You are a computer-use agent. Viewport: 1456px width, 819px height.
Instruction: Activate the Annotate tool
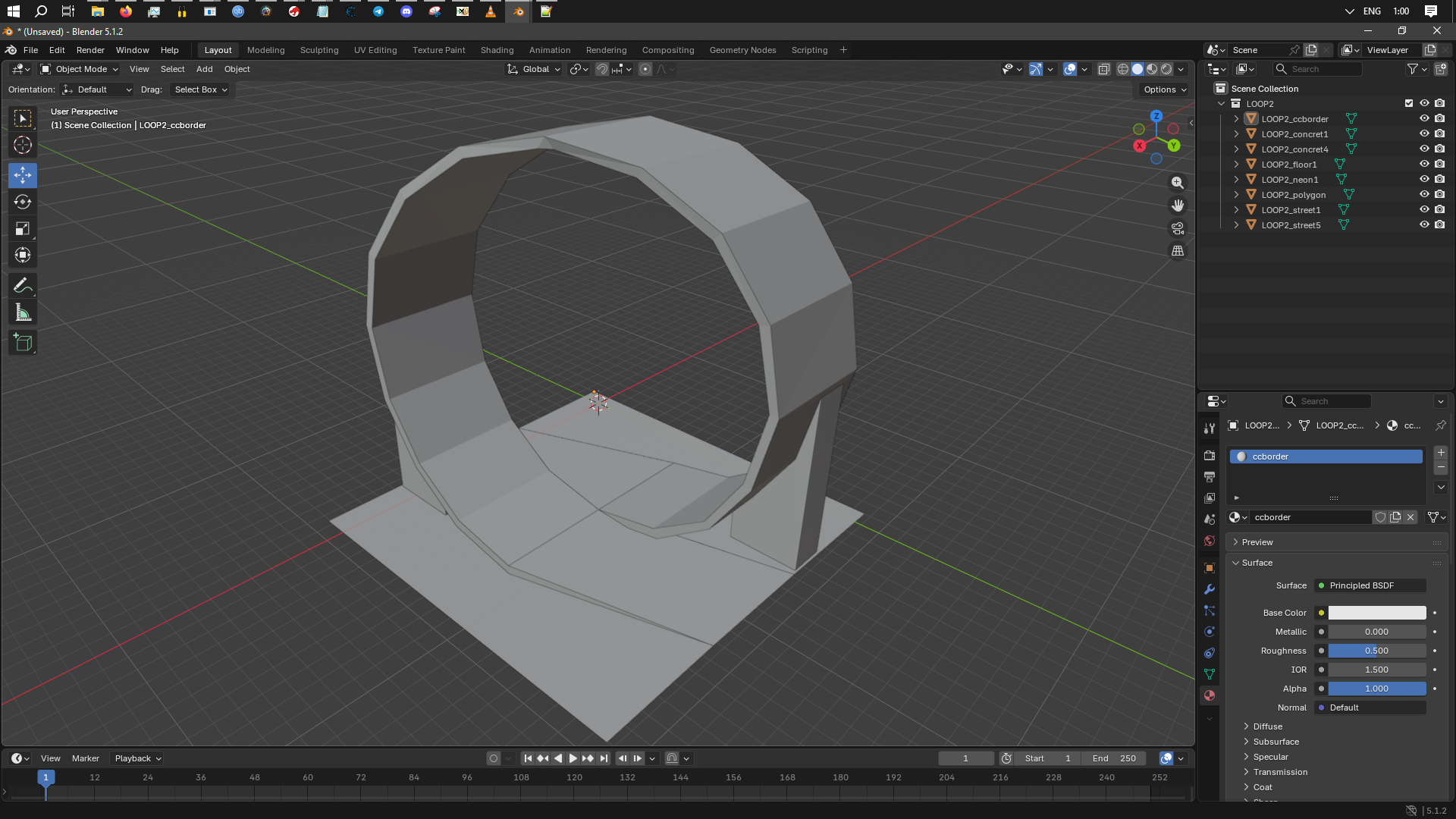tap(23, 285)
